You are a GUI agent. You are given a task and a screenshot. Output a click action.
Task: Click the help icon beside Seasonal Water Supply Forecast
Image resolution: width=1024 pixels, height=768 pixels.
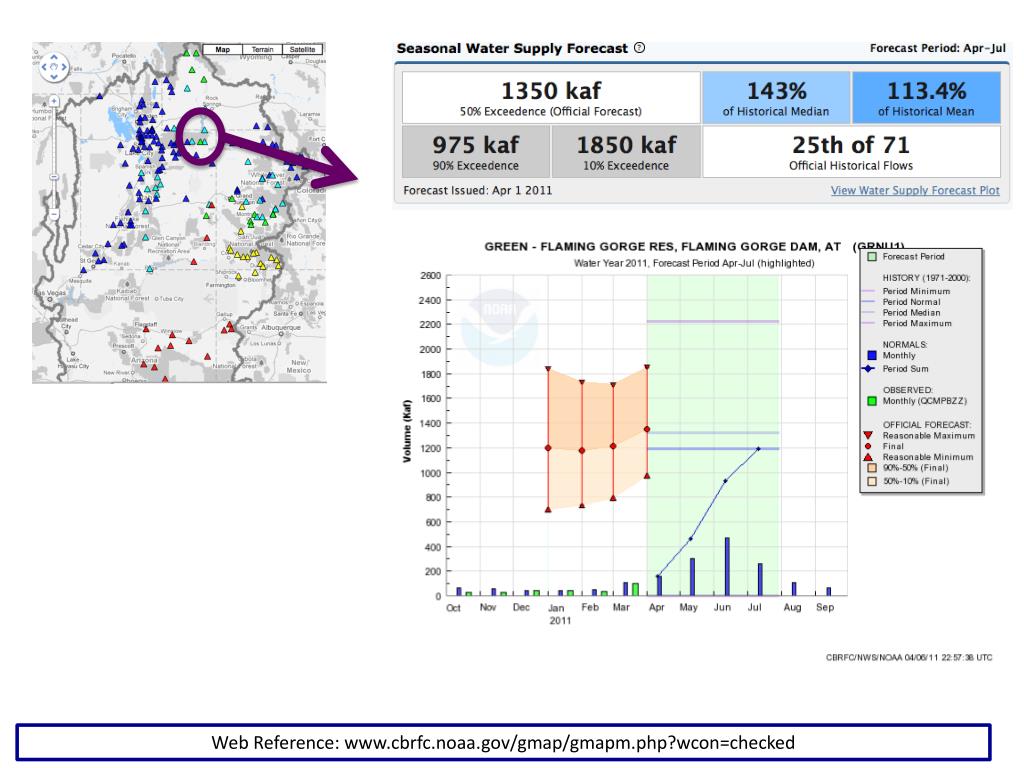click(640, 48)
